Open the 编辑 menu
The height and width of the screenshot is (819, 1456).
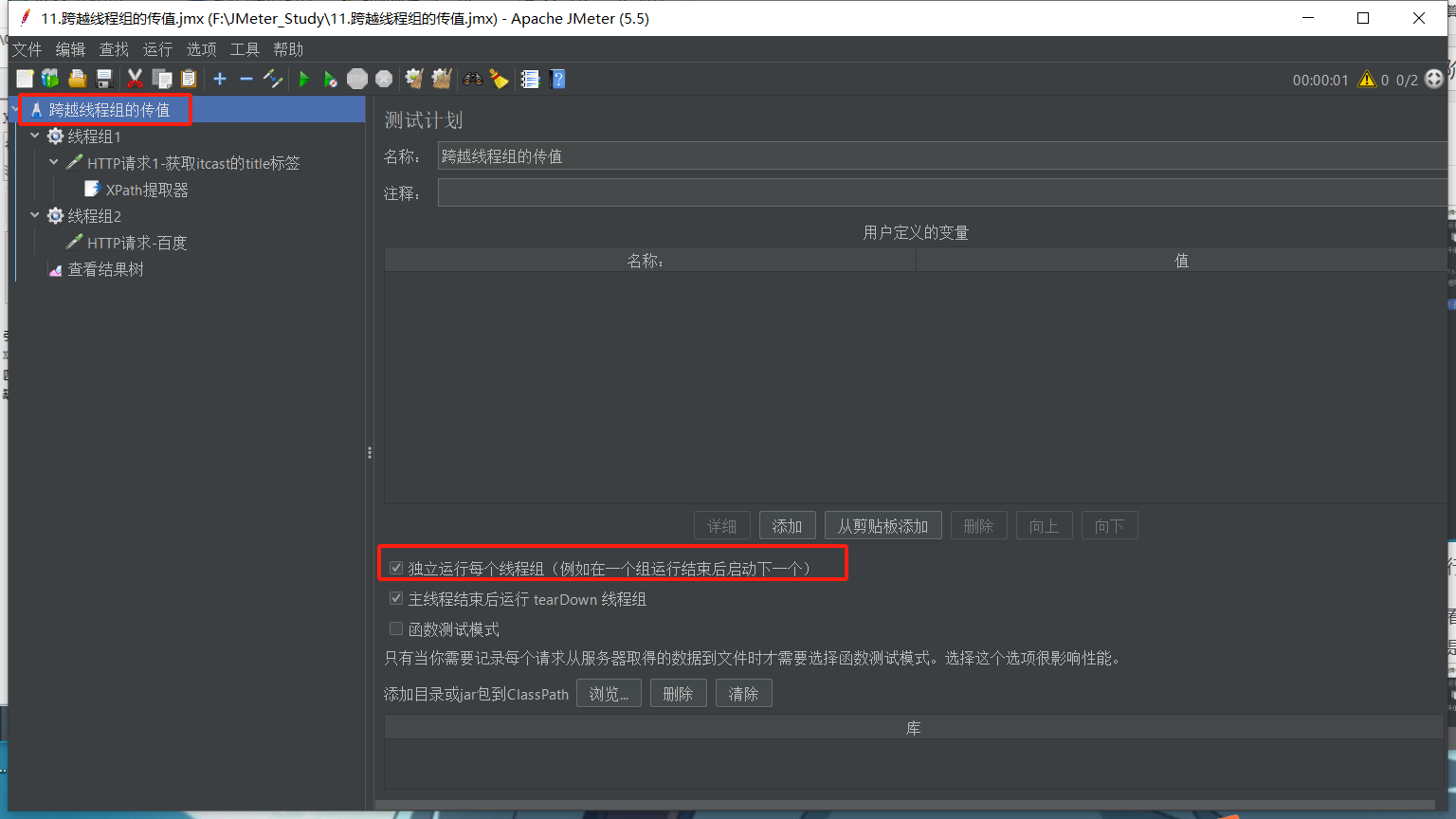pos(70,49)
